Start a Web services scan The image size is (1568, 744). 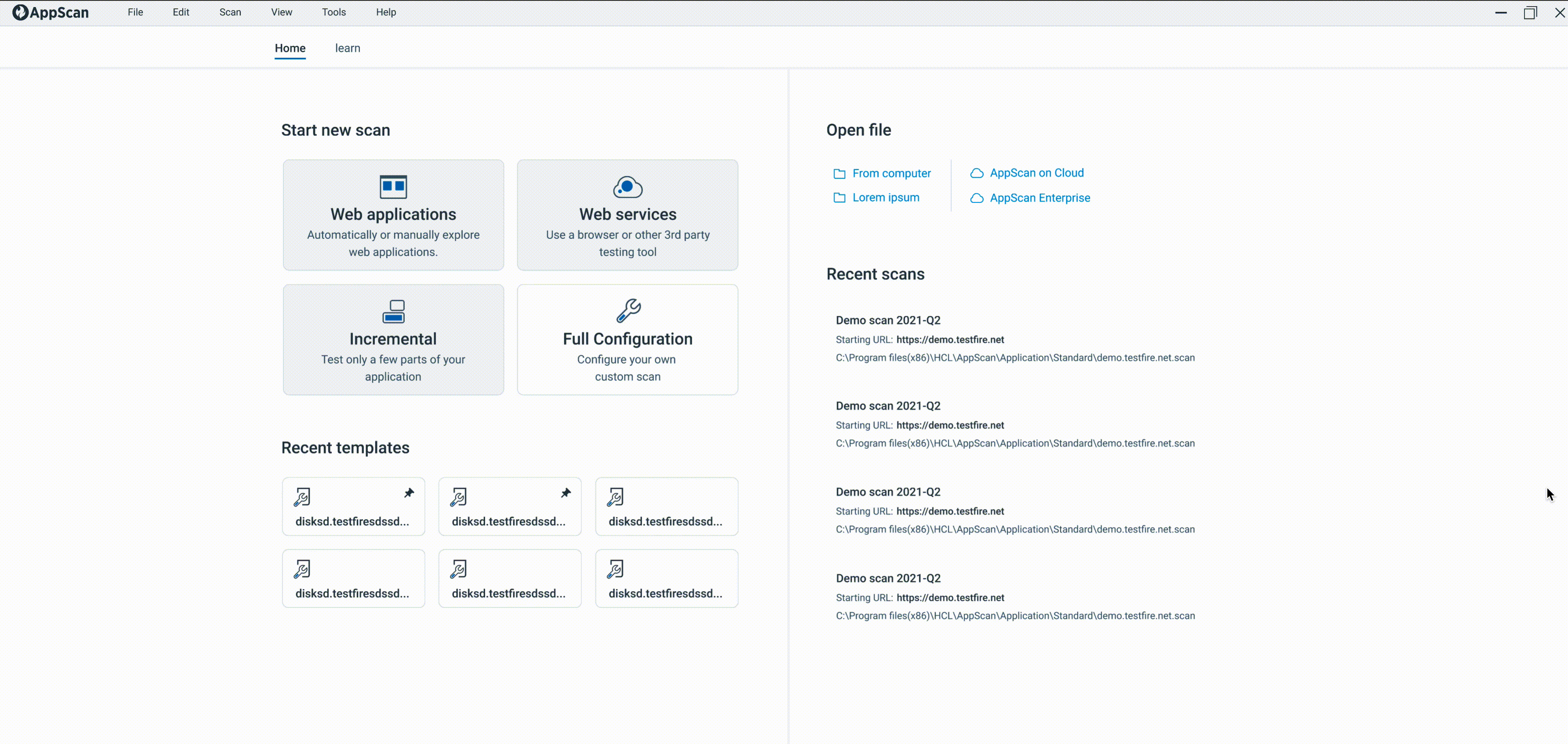click(x=628, y=215)
